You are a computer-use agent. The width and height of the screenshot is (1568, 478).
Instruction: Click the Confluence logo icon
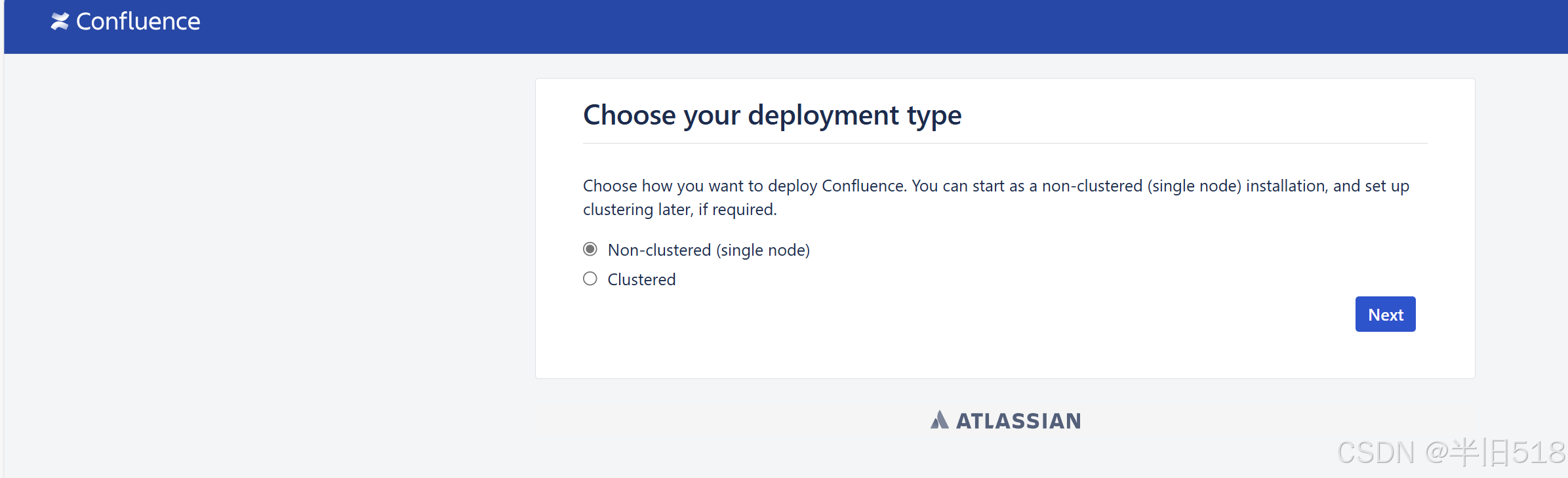click(60, 22)
